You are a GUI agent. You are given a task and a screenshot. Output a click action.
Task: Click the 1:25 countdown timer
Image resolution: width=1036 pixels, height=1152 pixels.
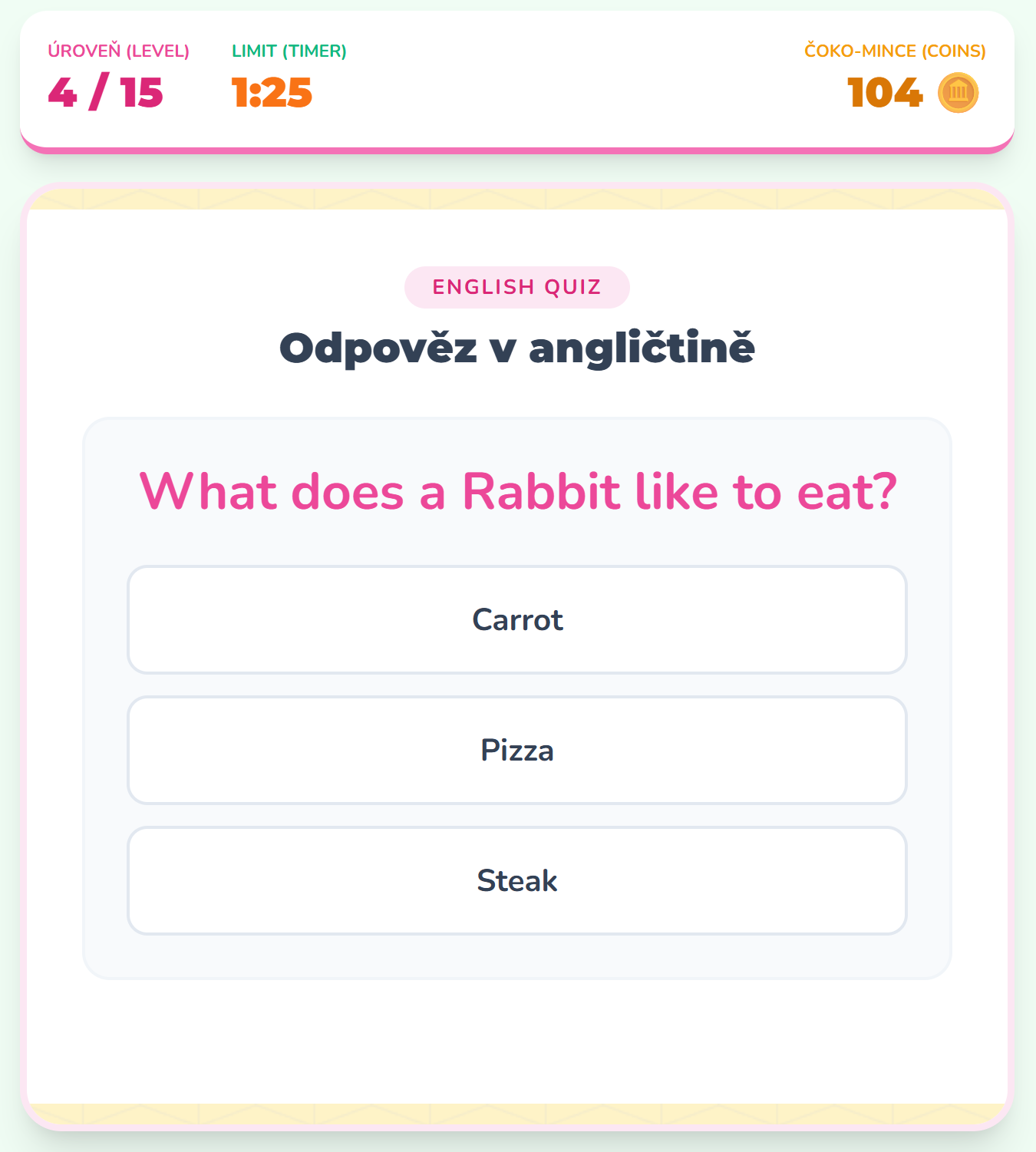point(272,93)
